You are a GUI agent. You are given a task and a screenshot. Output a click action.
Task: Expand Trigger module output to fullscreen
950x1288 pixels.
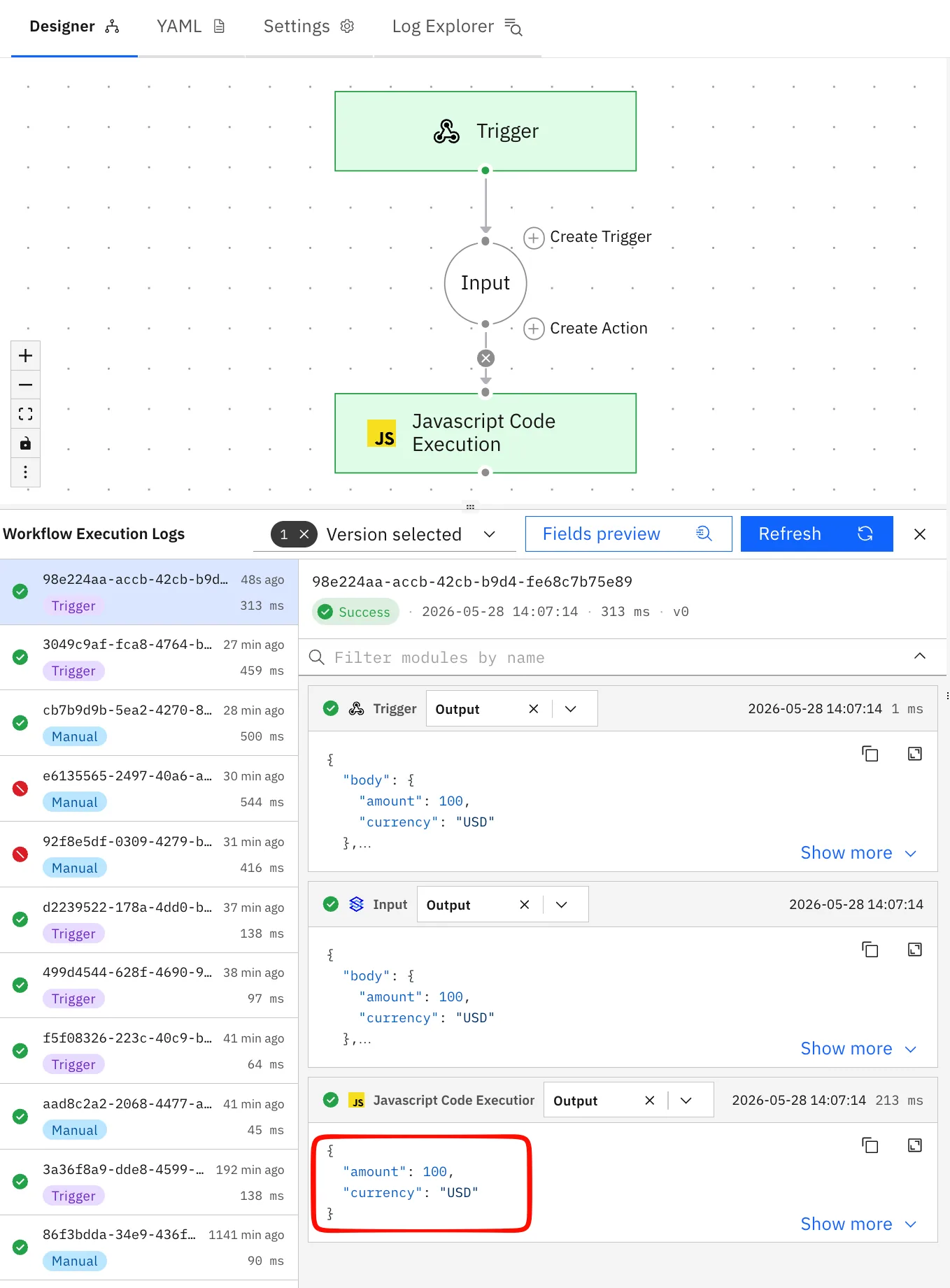click(915, 754)
